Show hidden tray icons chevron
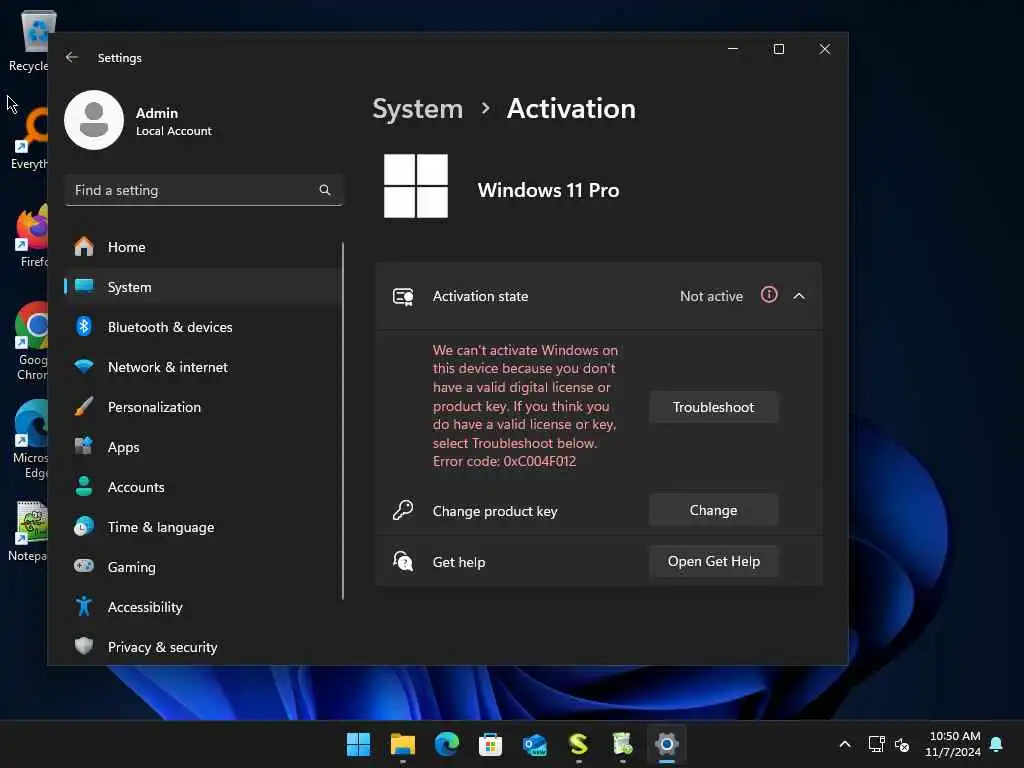Screen dimensions: 1024x768 844,744
